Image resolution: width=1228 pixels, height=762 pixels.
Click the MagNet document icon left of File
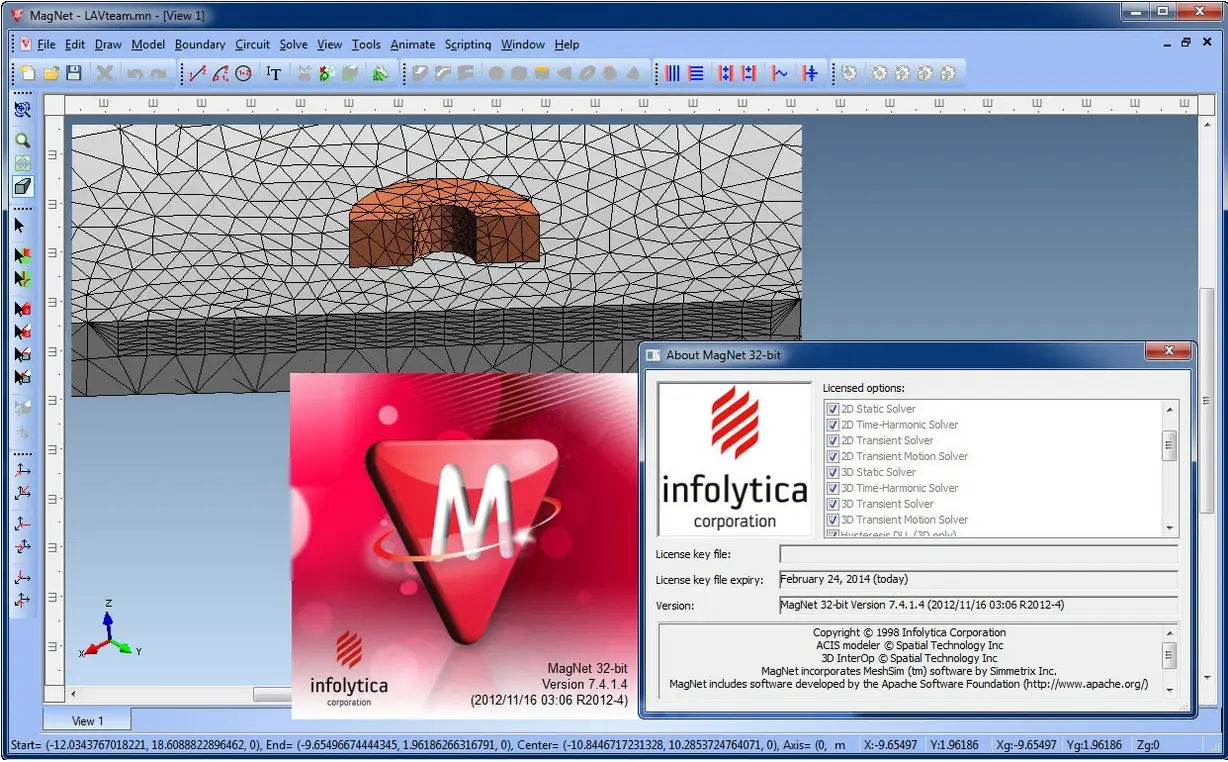click(x=25, y=44)
